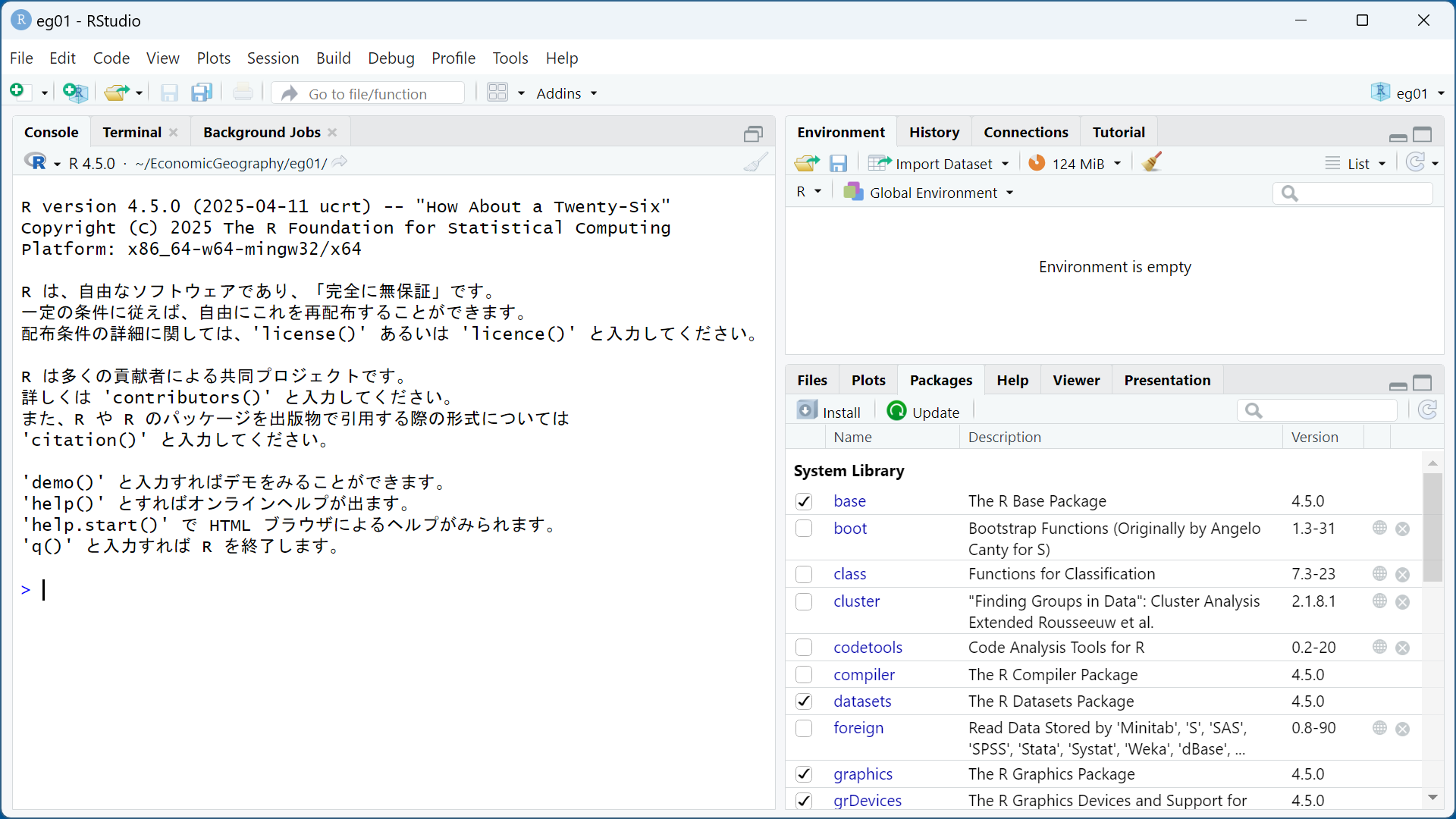The height and width of the screenshot is (819, 1456).
Task: Click the New File icon in toolbar
Action: point(18,92)
